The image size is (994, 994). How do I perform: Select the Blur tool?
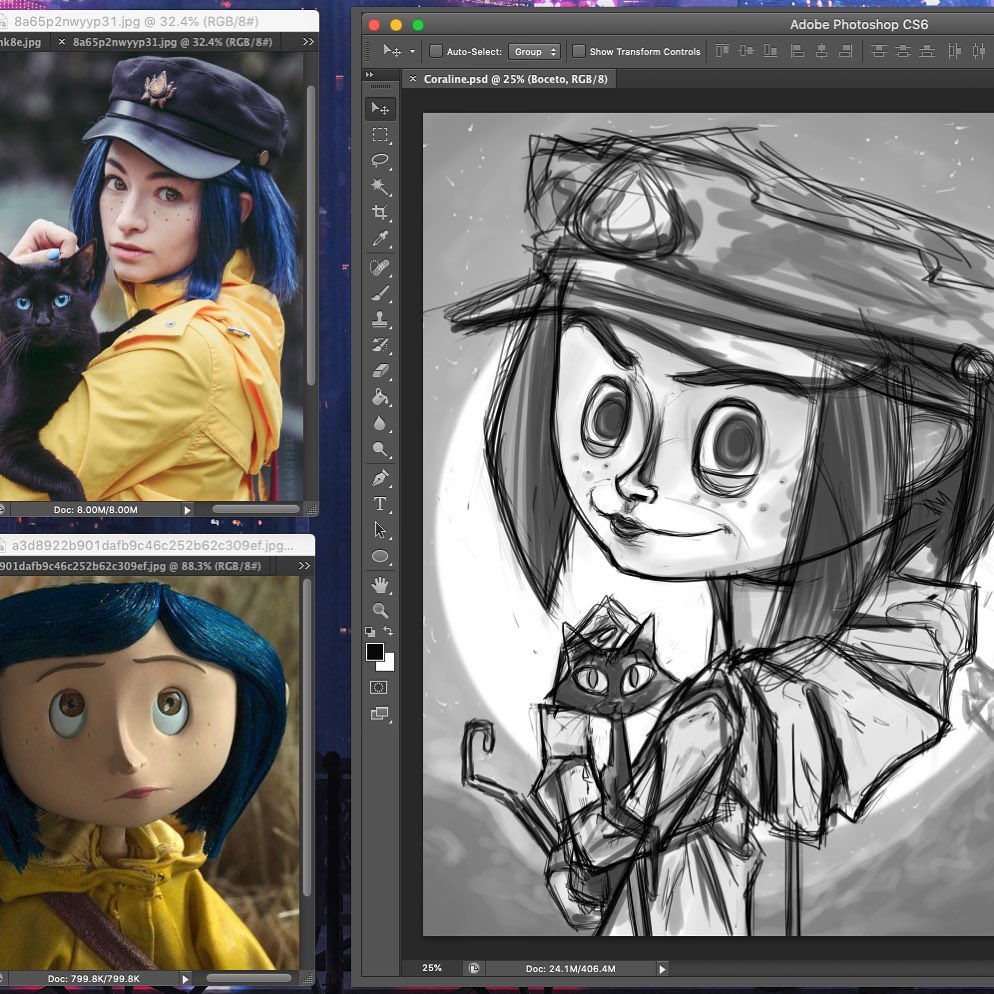click(x=380, y=423)
